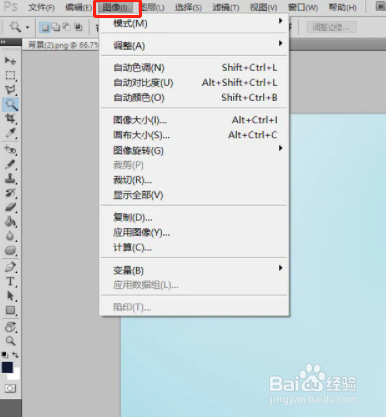The image size is (386, 417).
Task: Choose 显示全部(V) Reveal All
Action: point(194,195)
